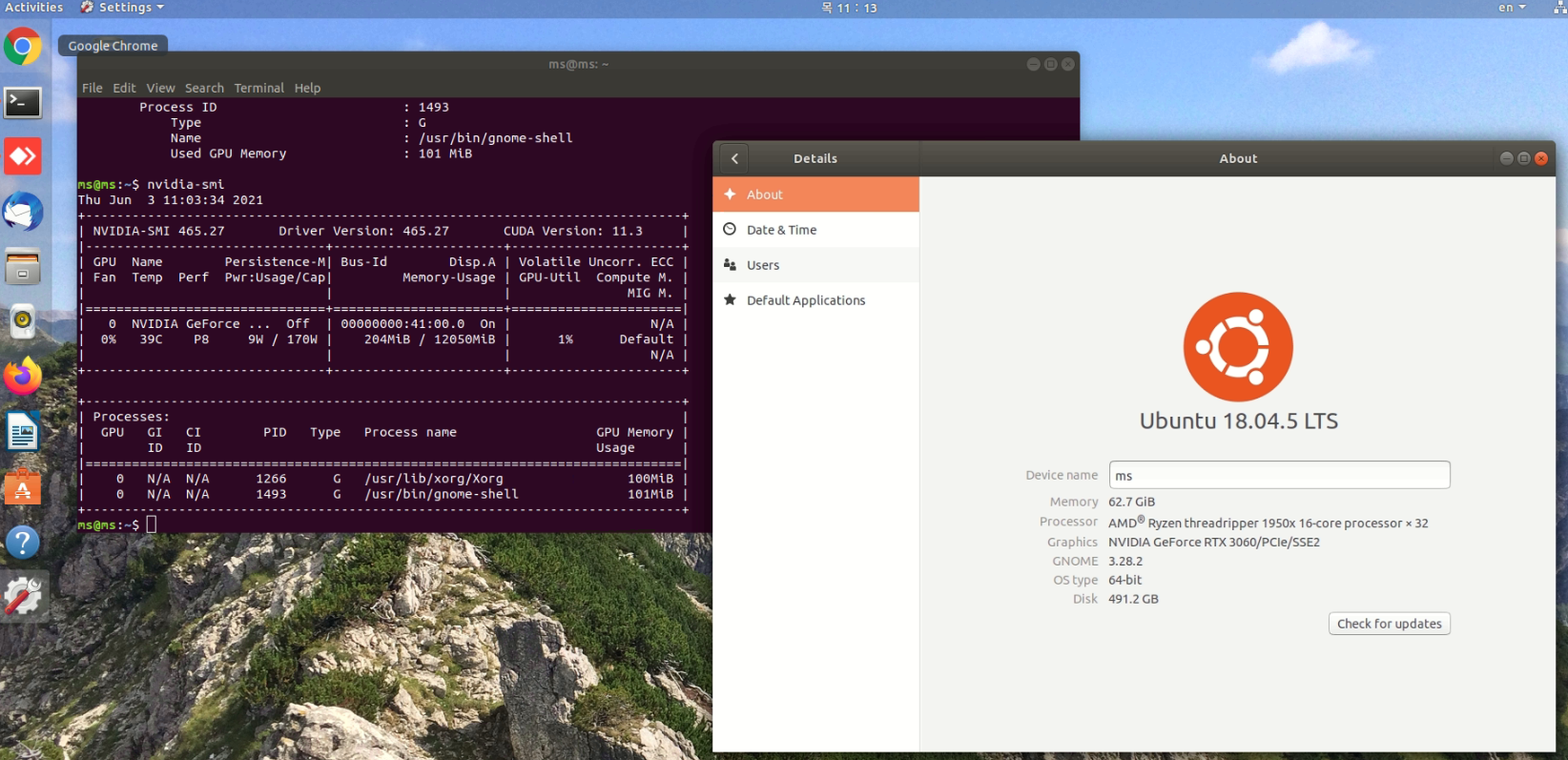The width and height of the screenshot is (1568, 760).
Task: Click the terminal prompt cursor line
Action: point(151,524)
